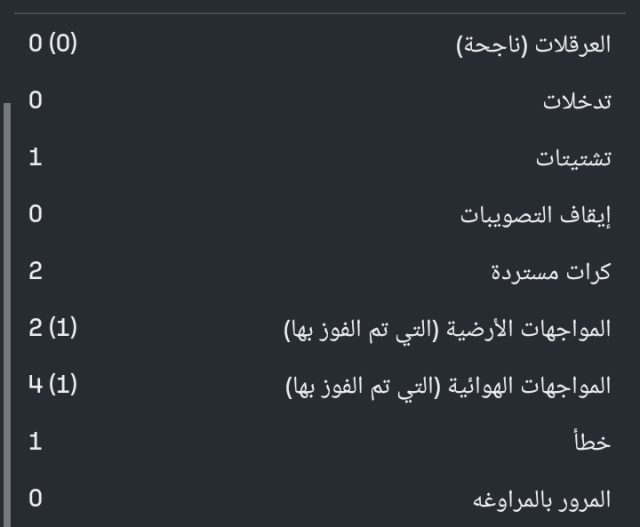Select the إيقاف التصويبات label
The height and width of the screenshot is (527, 640).
pyautogui.click(x=535, y=215)
